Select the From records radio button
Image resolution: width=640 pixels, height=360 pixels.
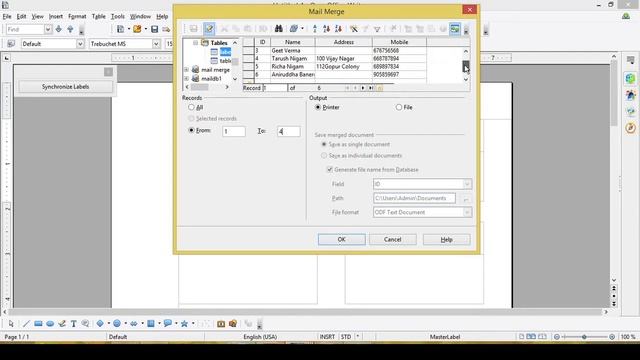tap(191, 130)
